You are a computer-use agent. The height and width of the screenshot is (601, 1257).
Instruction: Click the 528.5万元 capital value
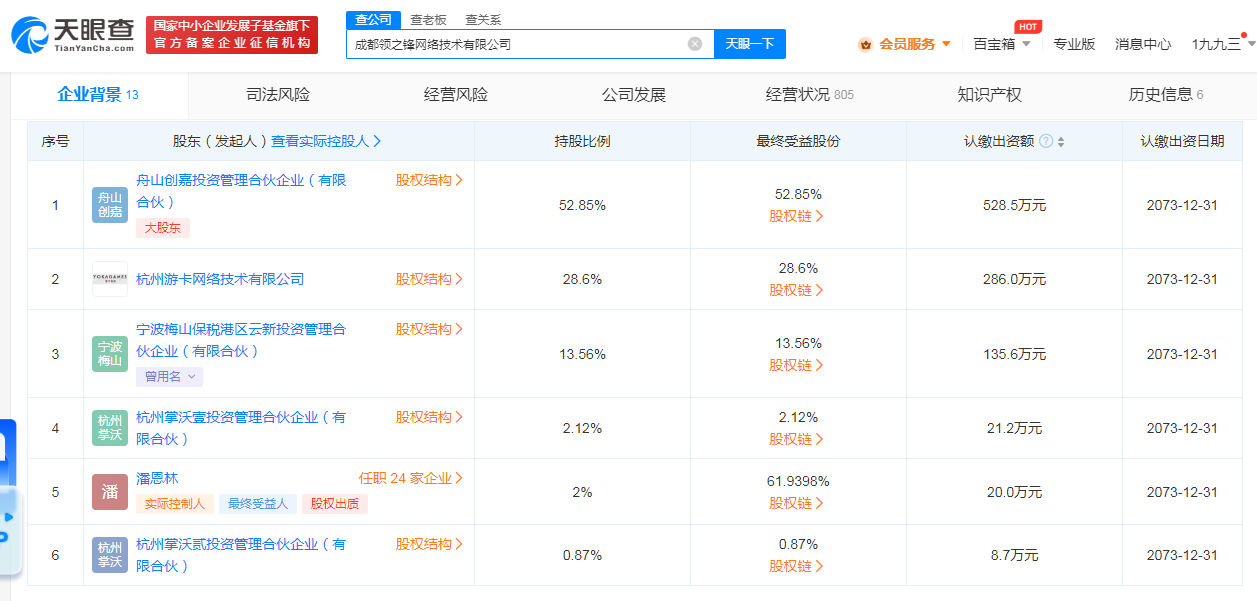tap(1014, 205)
